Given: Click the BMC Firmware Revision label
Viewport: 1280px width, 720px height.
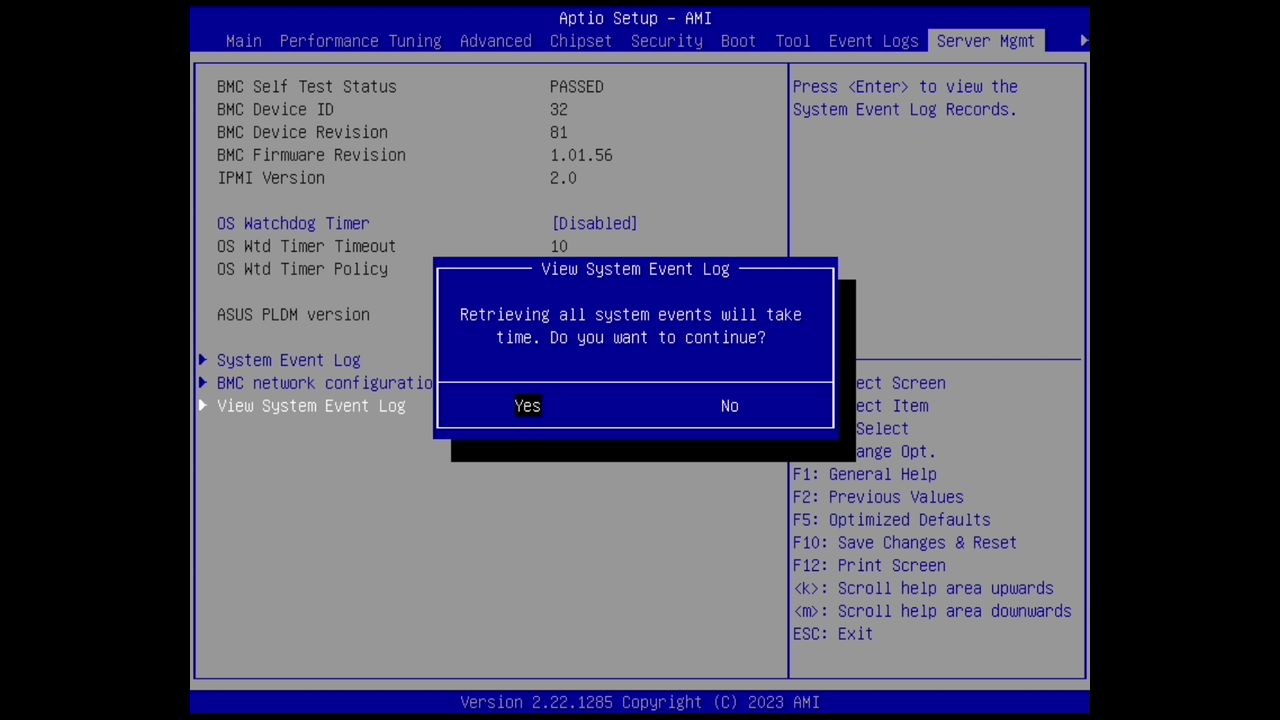Looking at the screenshot, I should 311,155.
